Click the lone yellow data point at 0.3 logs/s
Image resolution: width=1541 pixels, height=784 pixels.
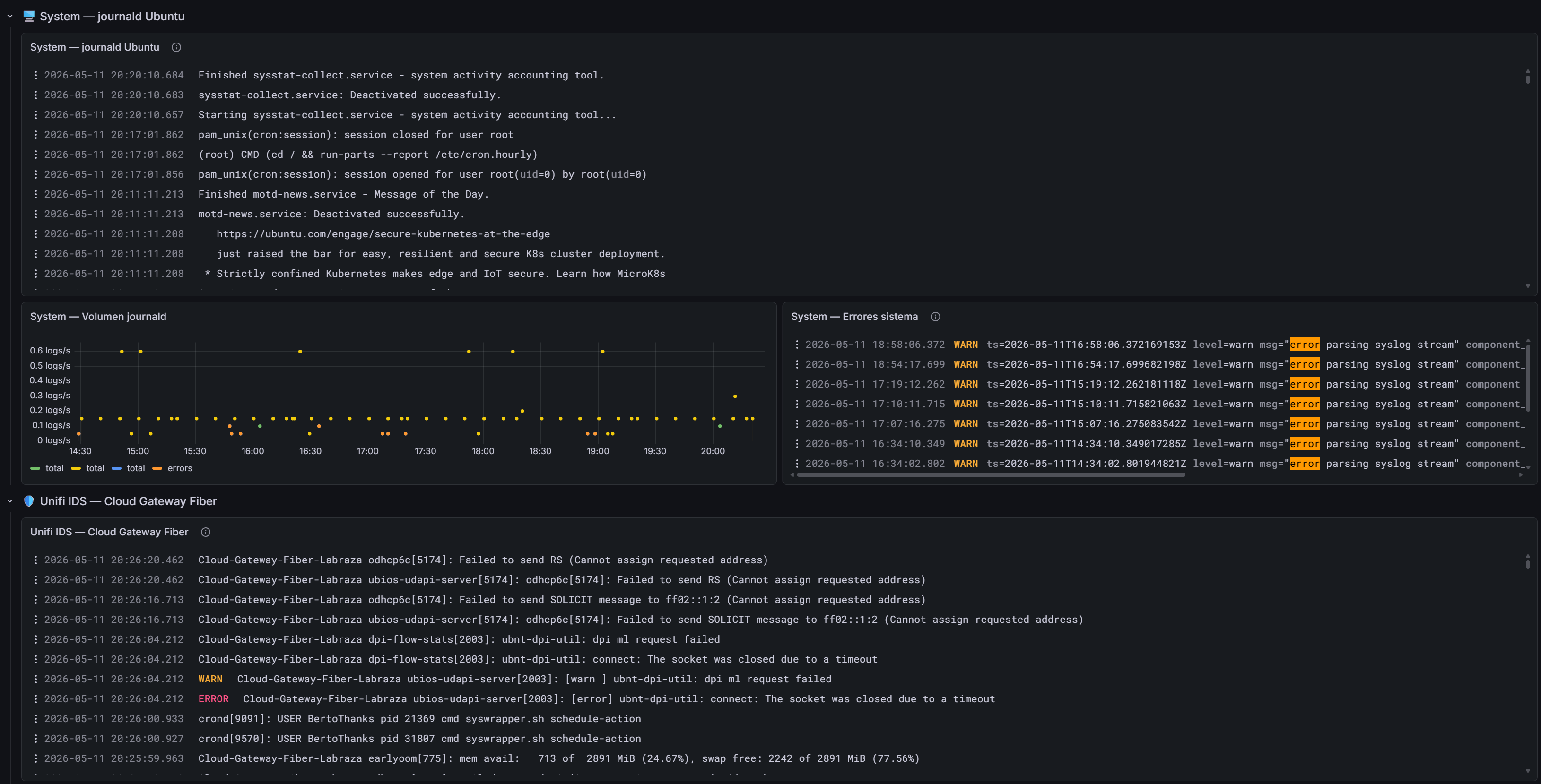[735, 396]
